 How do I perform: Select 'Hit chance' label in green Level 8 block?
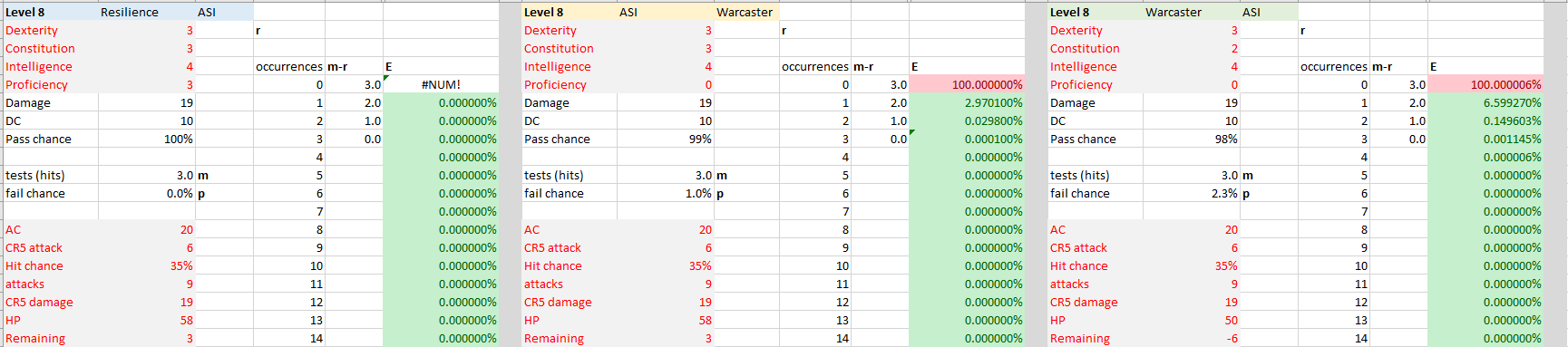click(x=1079, y=265)
